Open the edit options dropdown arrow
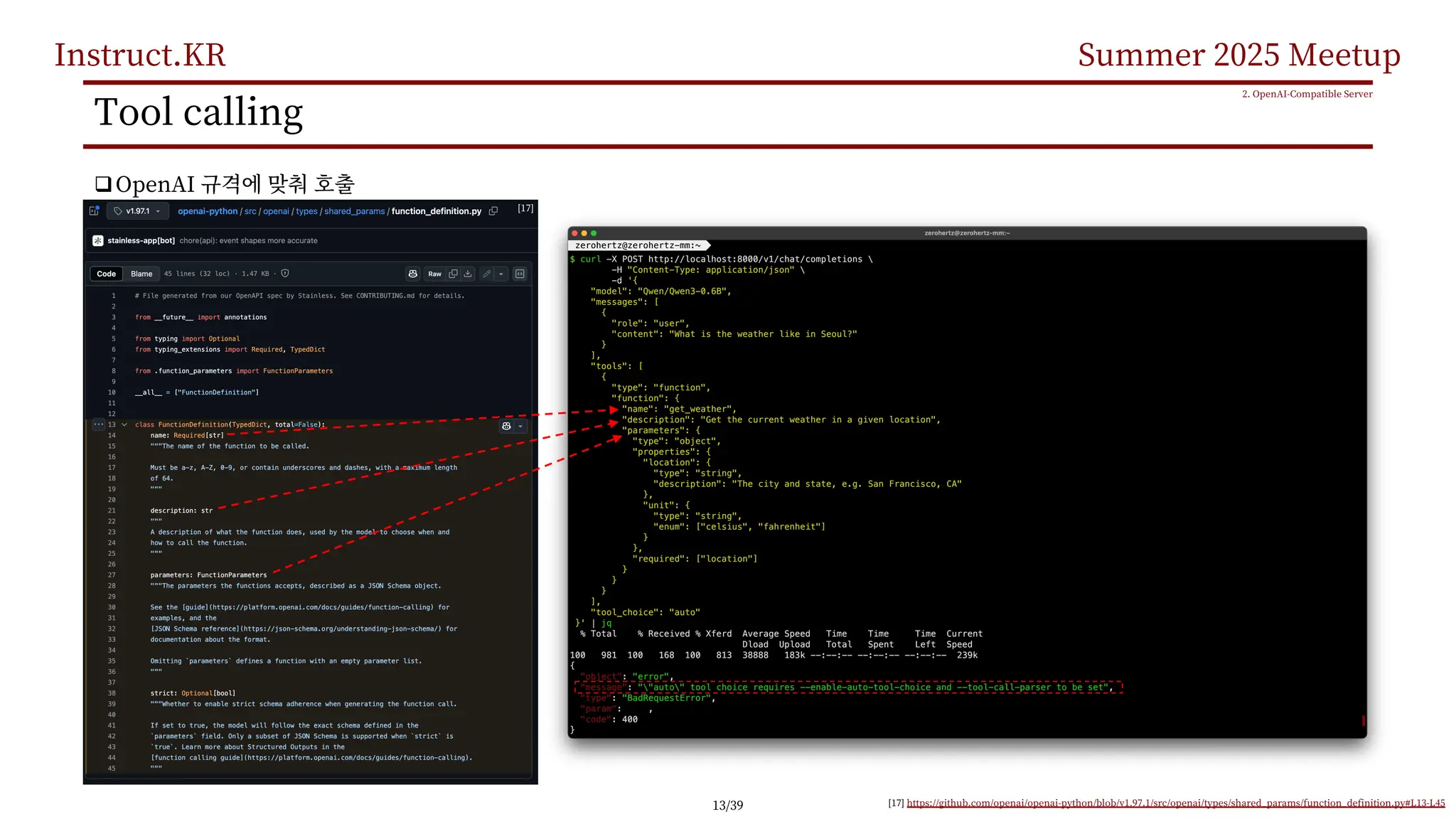This screenshot has width=1456, height=819. (x=501, y=274)
